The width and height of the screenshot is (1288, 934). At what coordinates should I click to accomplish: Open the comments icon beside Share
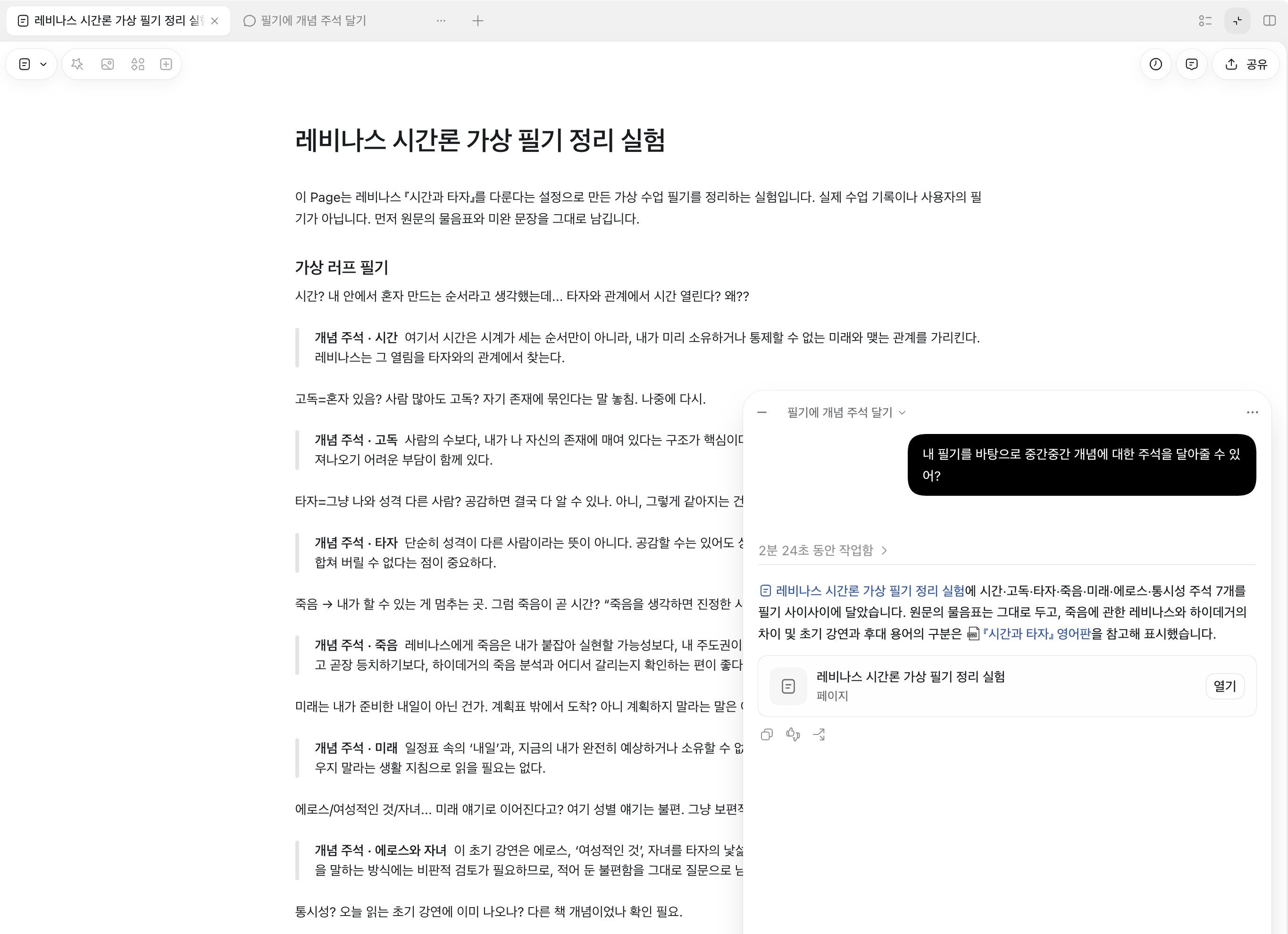[1191, 64]
